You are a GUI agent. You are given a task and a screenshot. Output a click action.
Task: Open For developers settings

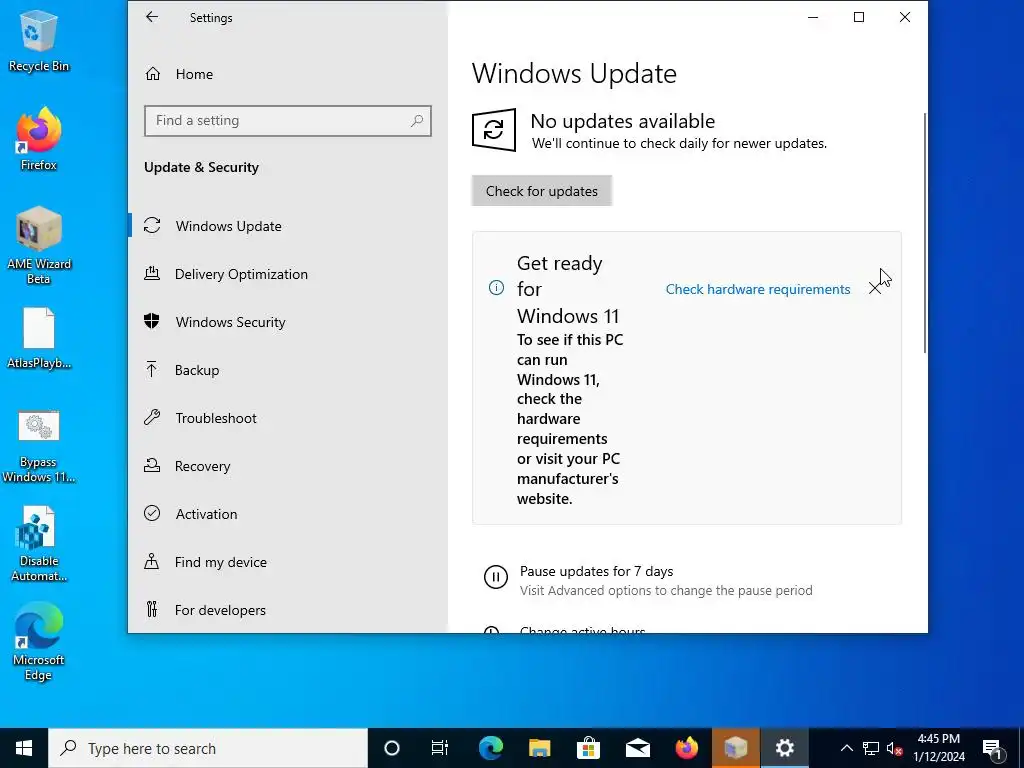pyautogui.click(x=287, y=610)
